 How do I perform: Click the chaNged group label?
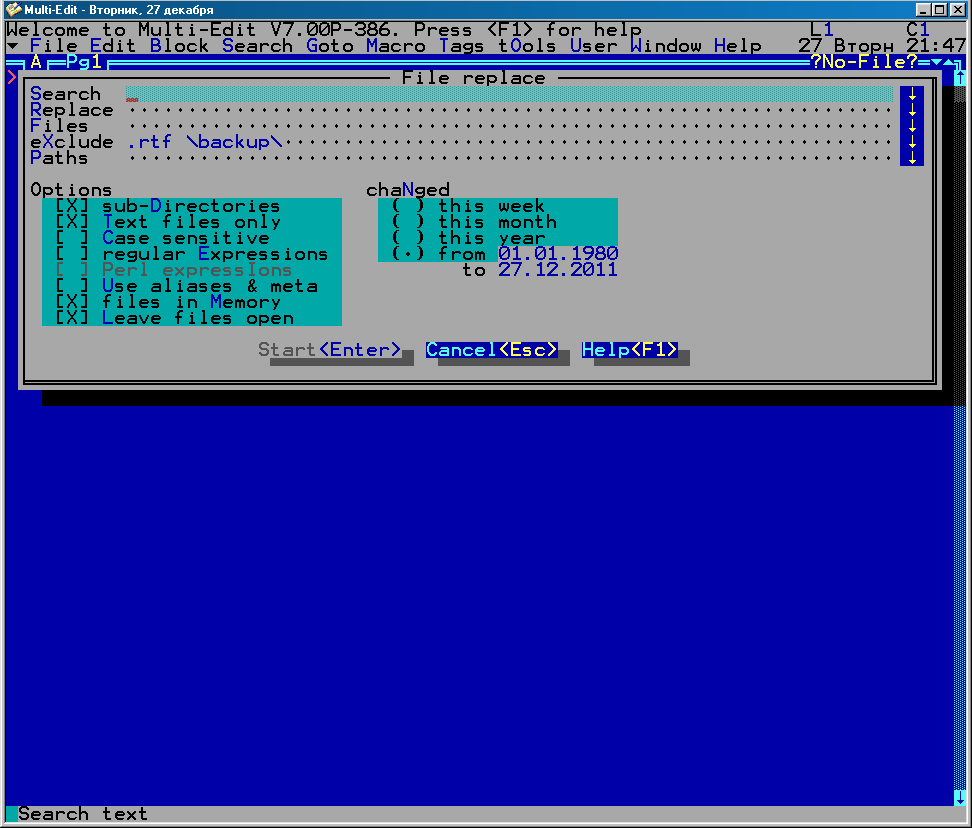tap(408, 190)
